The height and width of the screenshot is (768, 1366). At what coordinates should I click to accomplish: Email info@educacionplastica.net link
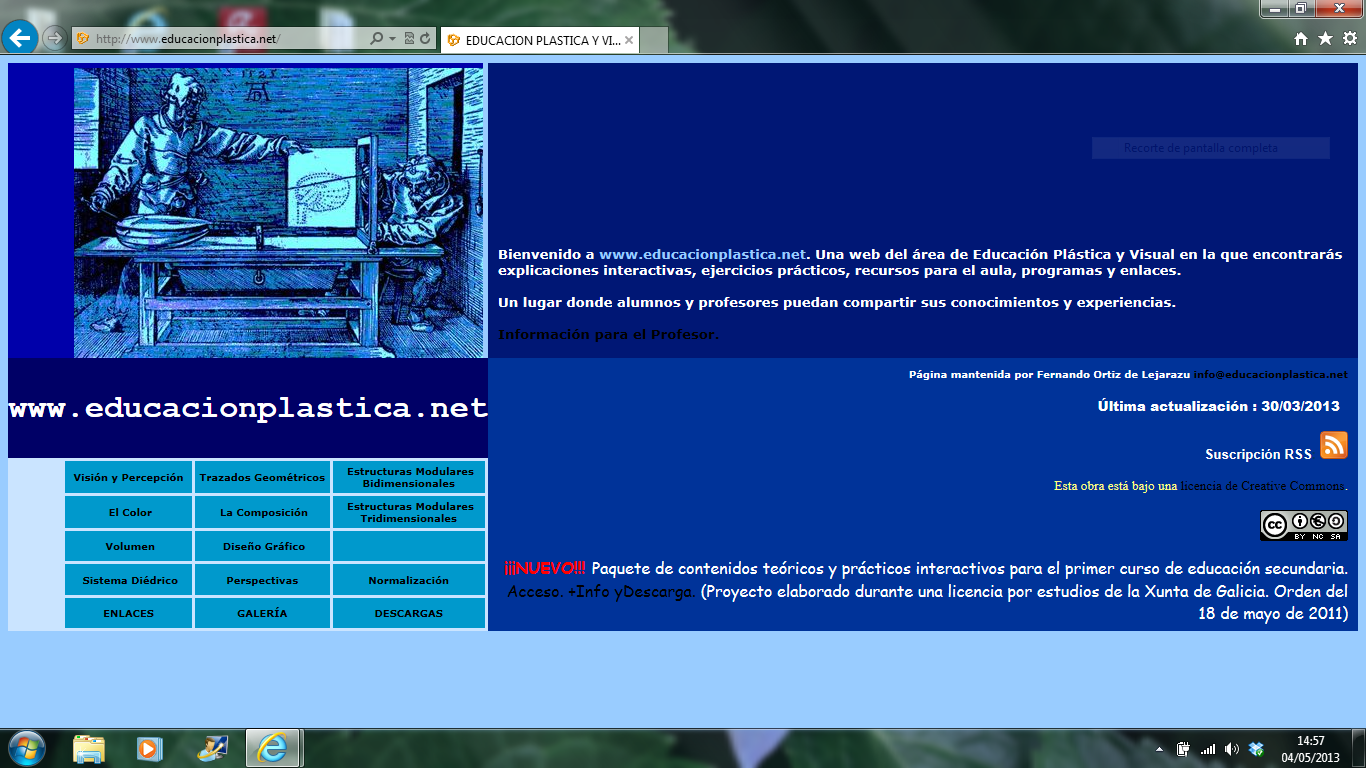coord(1270,374)
